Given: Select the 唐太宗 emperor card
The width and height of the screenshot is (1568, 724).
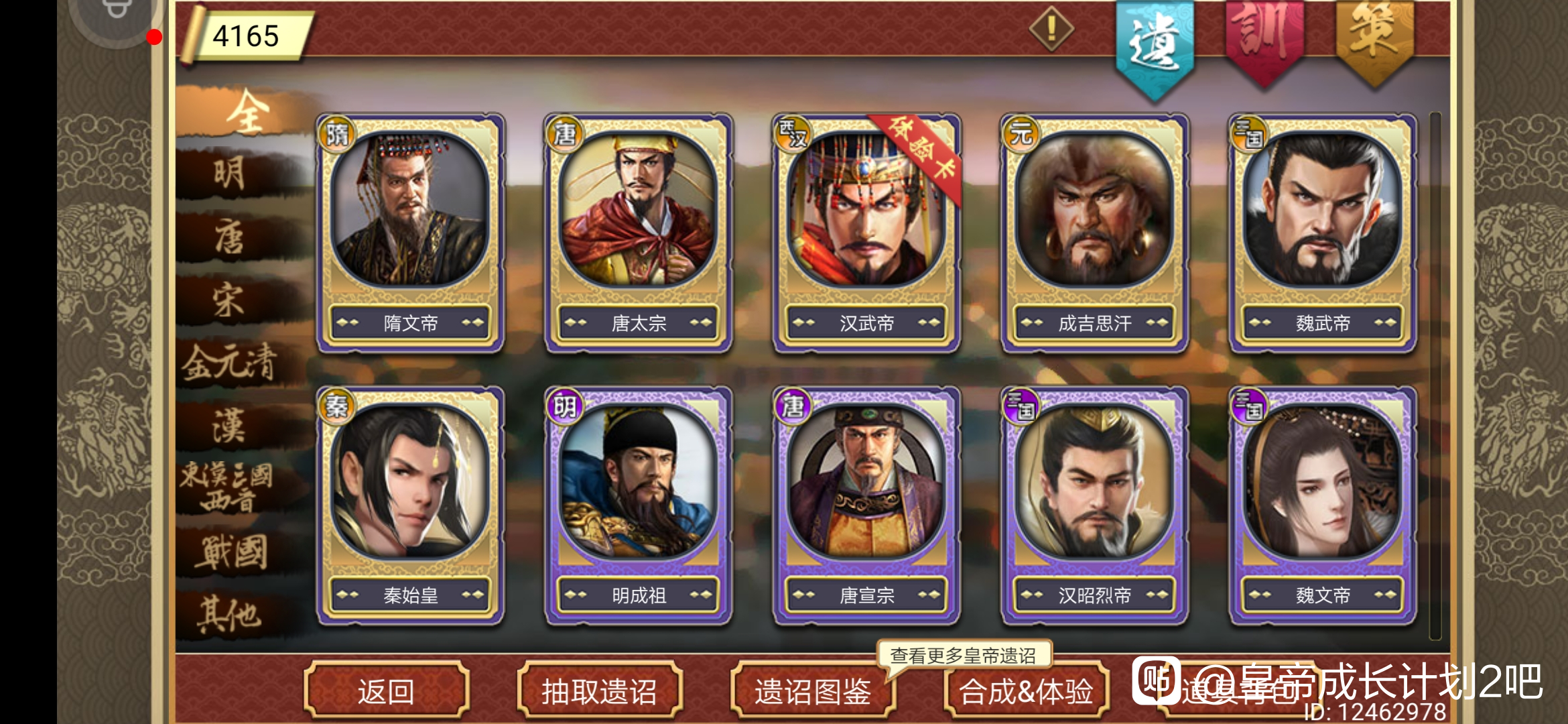Looking at the screenshot, I should (x=639, y=233).
